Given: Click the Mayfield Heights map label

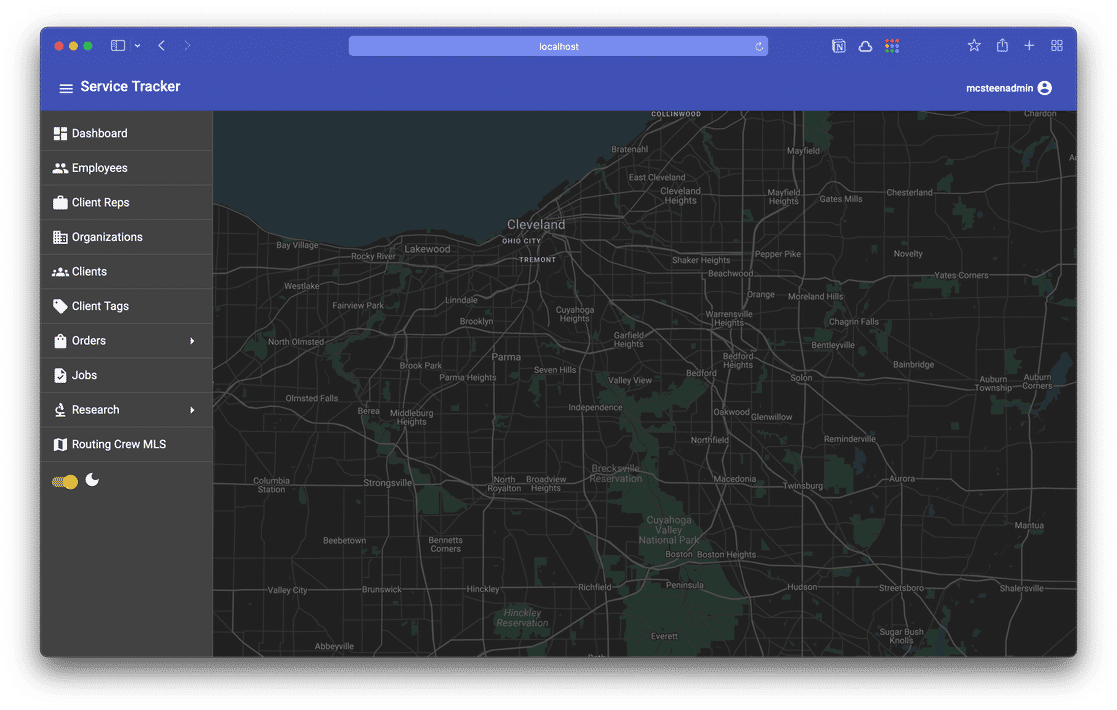Looking at the screenshot, I should (784, 197).
